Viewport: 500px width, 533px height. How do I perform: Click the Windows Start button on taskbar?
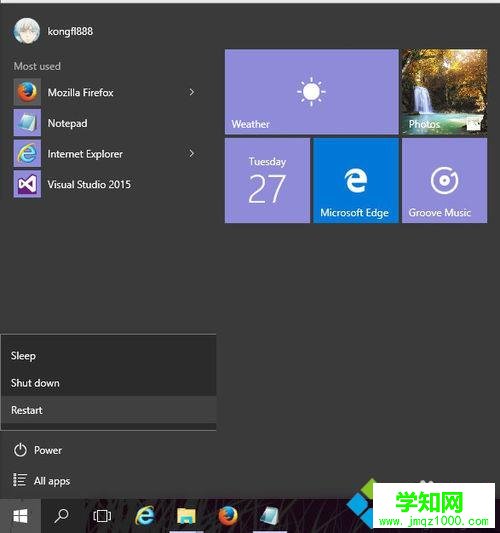tap(20, 516)
